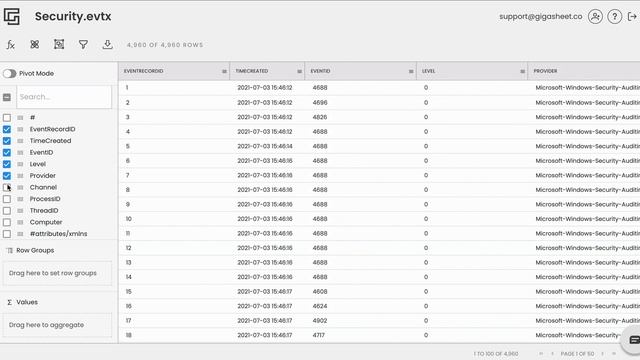Uncheck the EventID checkbox
Screen dimensions: 640x360
(x=7, y=153)
